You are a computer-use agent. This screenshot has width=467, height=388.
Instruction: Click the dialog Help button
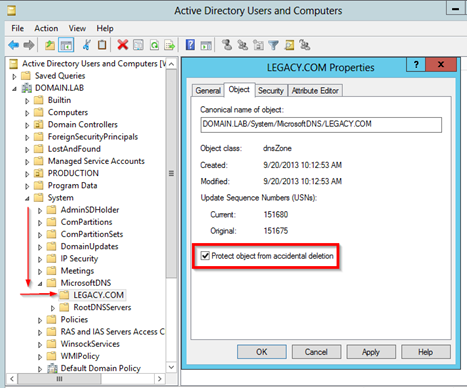click(x=426, y=352)
